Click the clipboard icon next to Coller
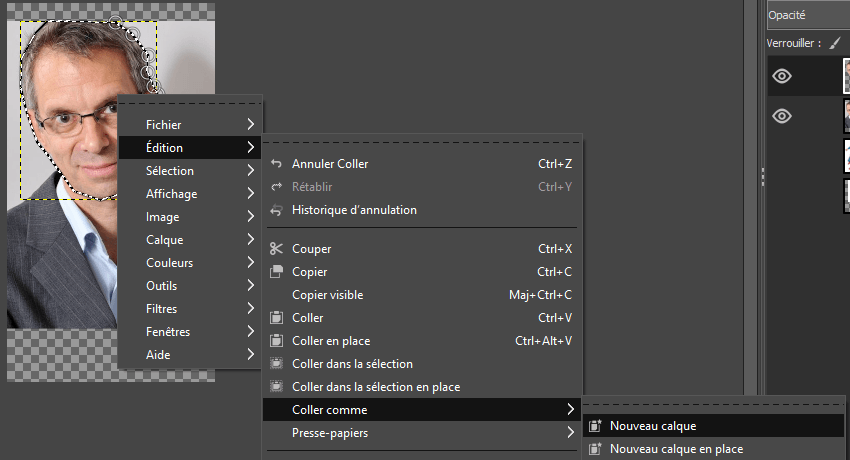The height and width of the screenshot is (460, 850). (276, 318)
